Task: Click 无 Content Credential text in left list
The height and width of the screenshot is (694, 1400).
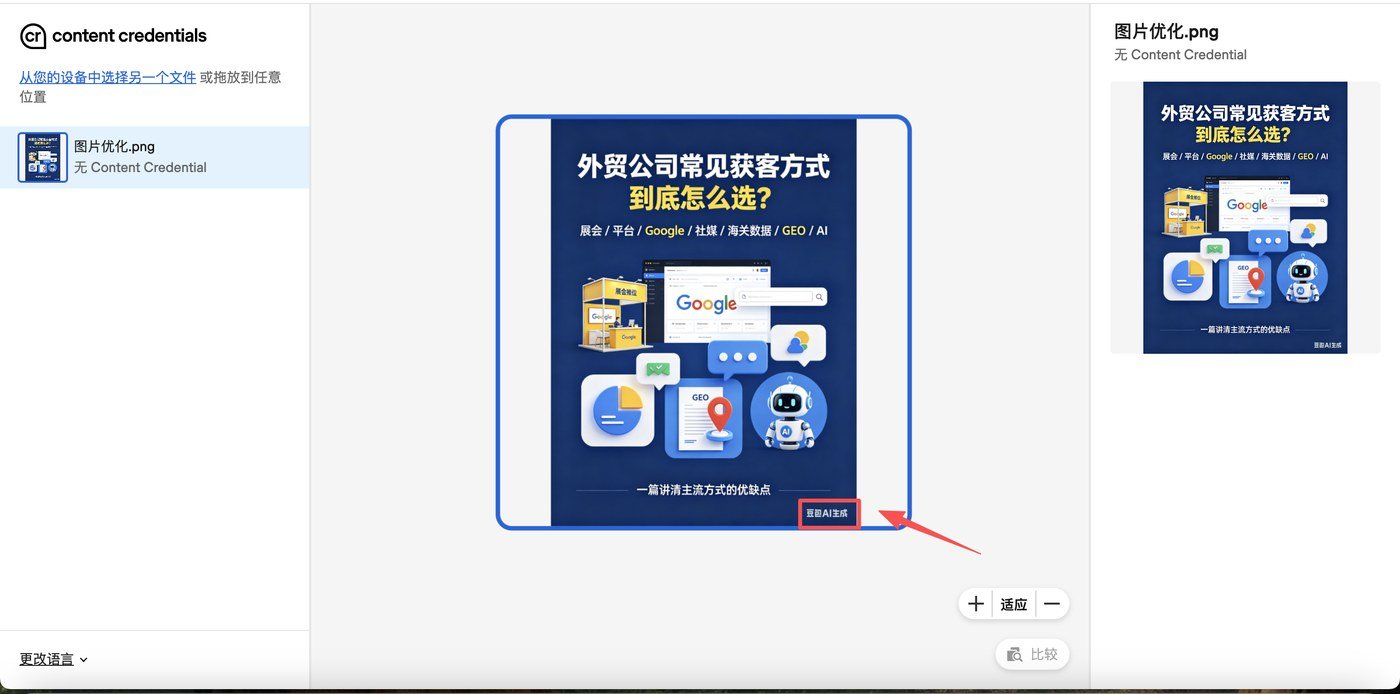Action: tap(140, 167)
